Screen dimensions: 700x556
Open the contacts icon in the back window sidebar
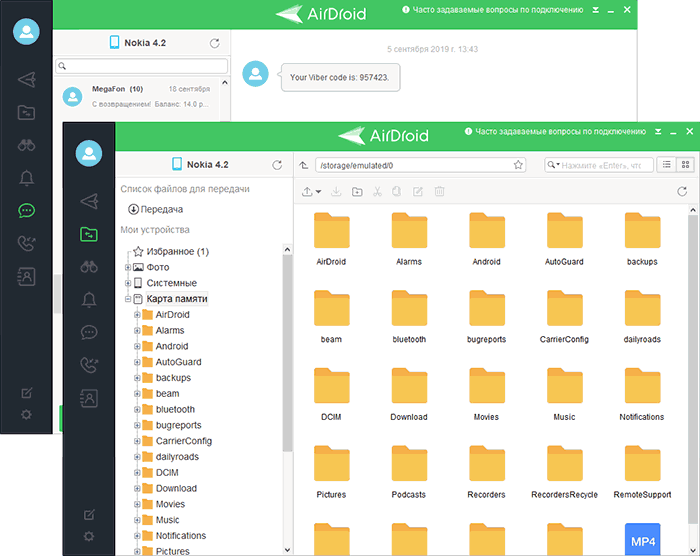click(x=26, y=277)
